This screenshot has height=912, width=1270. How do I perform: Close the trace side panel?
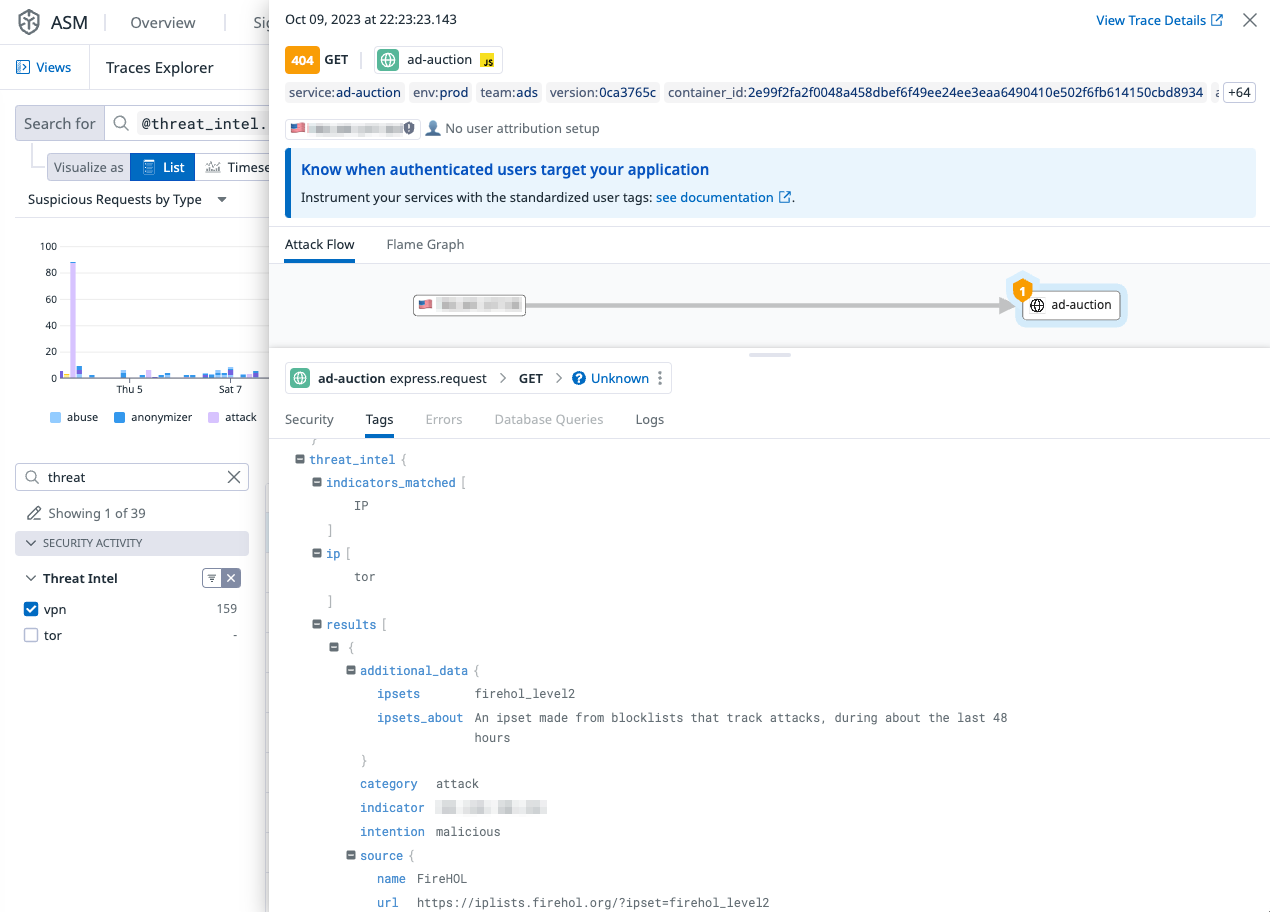tap(1249, 20)
